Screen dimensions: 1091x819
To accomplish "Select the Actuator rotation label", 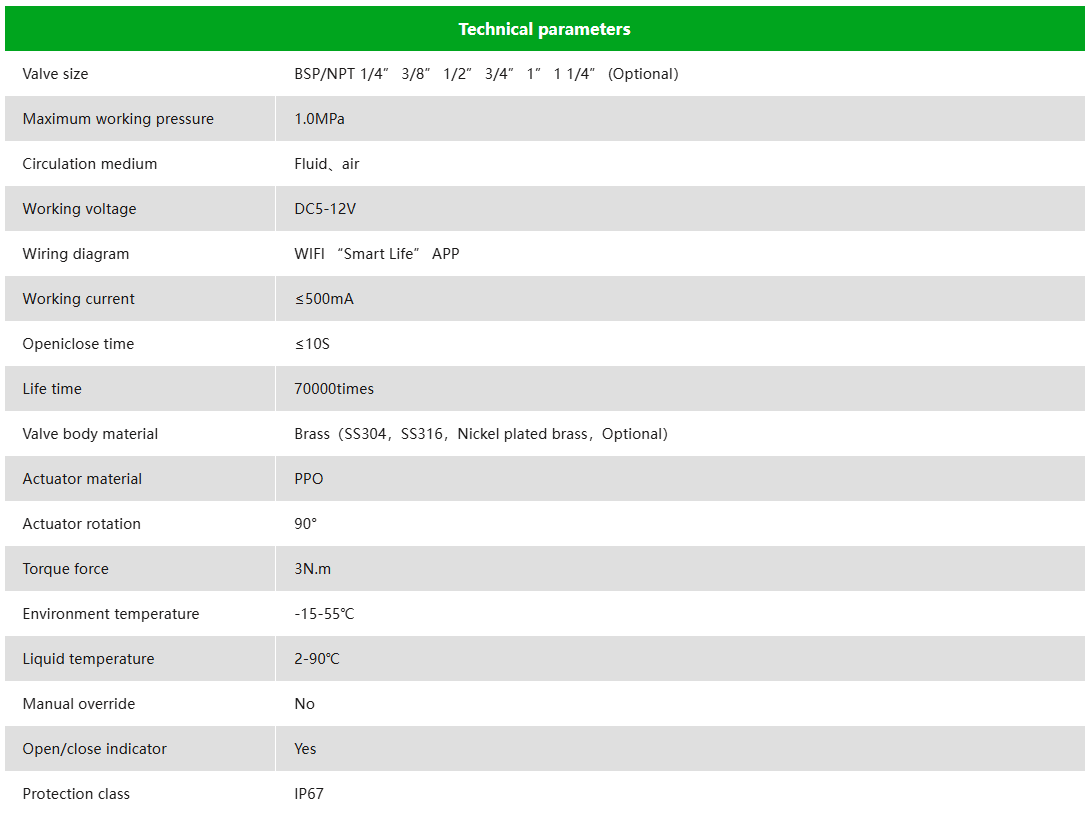I will [81, 524].
